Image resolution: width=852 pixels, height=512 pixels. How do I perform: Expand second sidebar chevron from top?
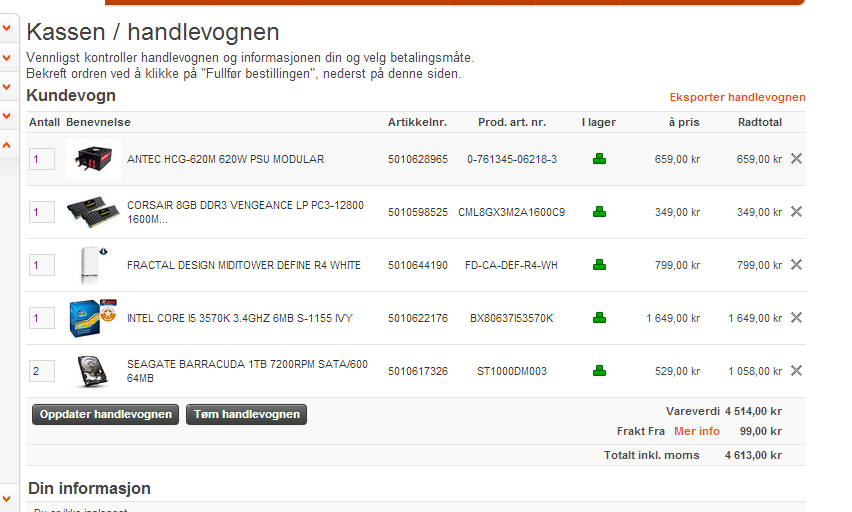tap(7, 57)
